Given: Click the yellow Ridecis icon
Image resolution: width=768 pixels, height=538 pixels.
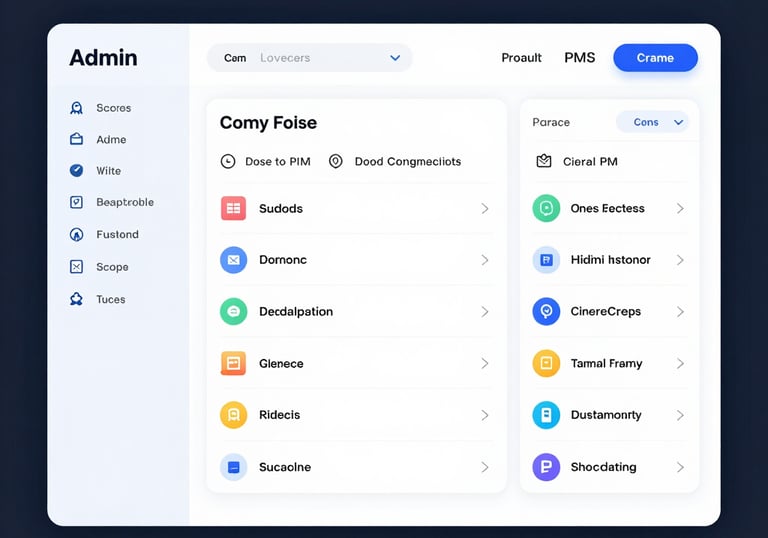Looking at the screenshot, I should coord(234,415).
